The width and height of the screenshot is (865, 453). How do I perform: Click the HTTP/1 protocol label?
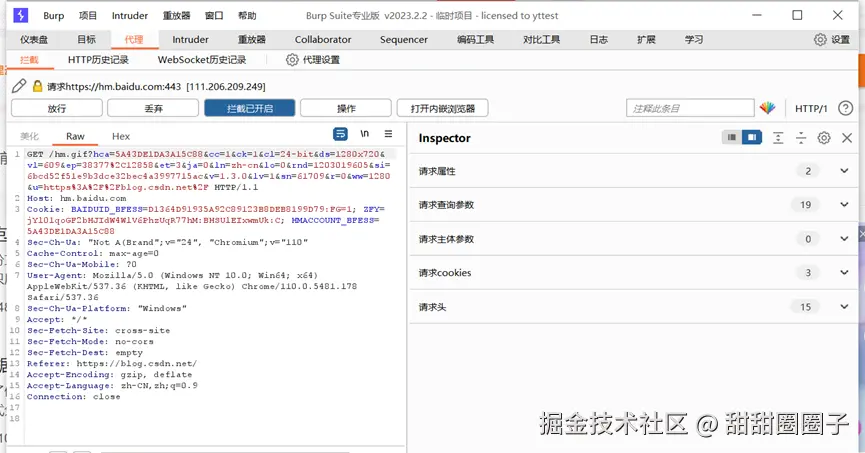(x=811, y=109)
